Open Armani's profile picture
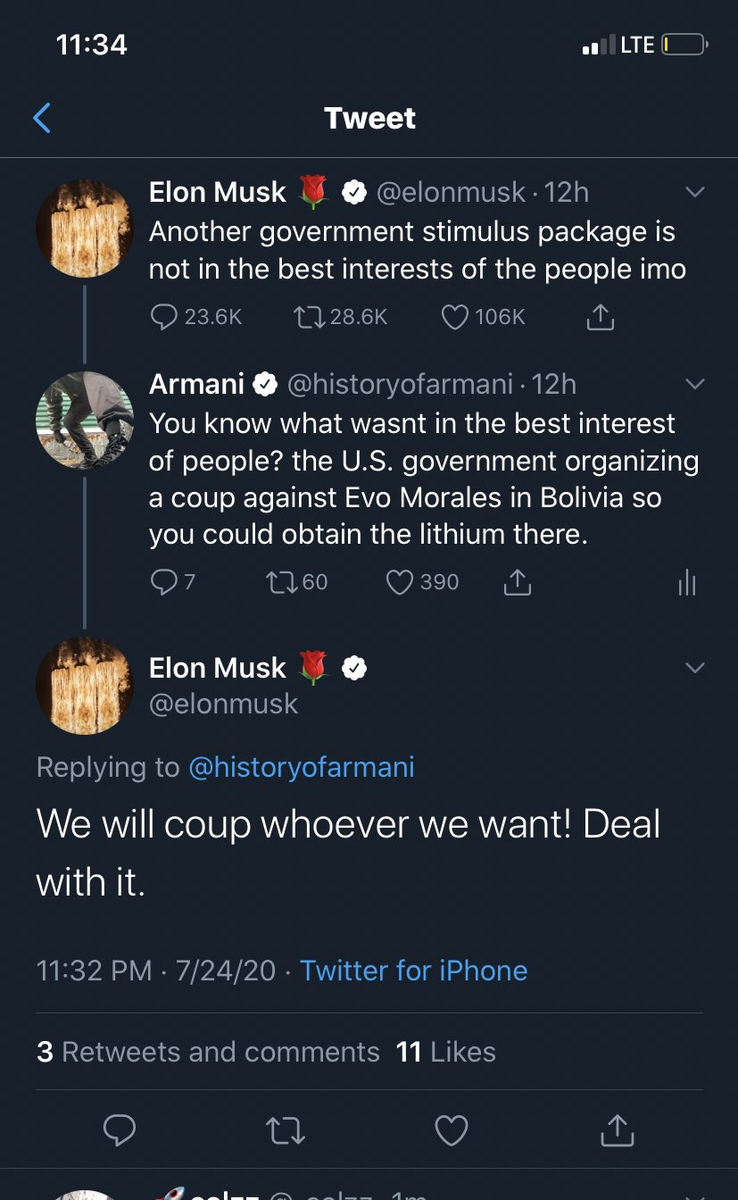738x1200 pixels. tap(85, 420)
